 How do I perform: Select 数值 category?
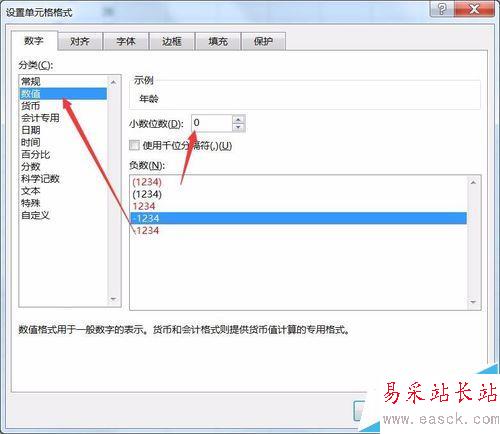(x=63, y=94)
